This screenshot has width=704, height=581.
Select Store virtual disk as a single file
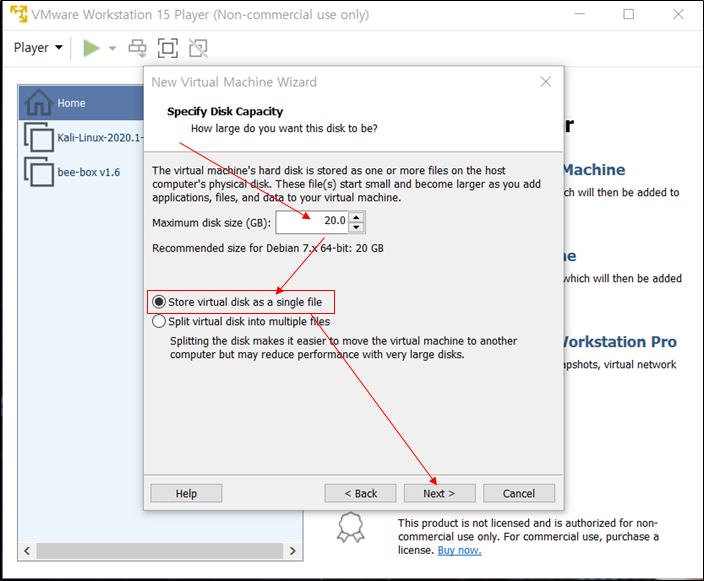point(238,302)
